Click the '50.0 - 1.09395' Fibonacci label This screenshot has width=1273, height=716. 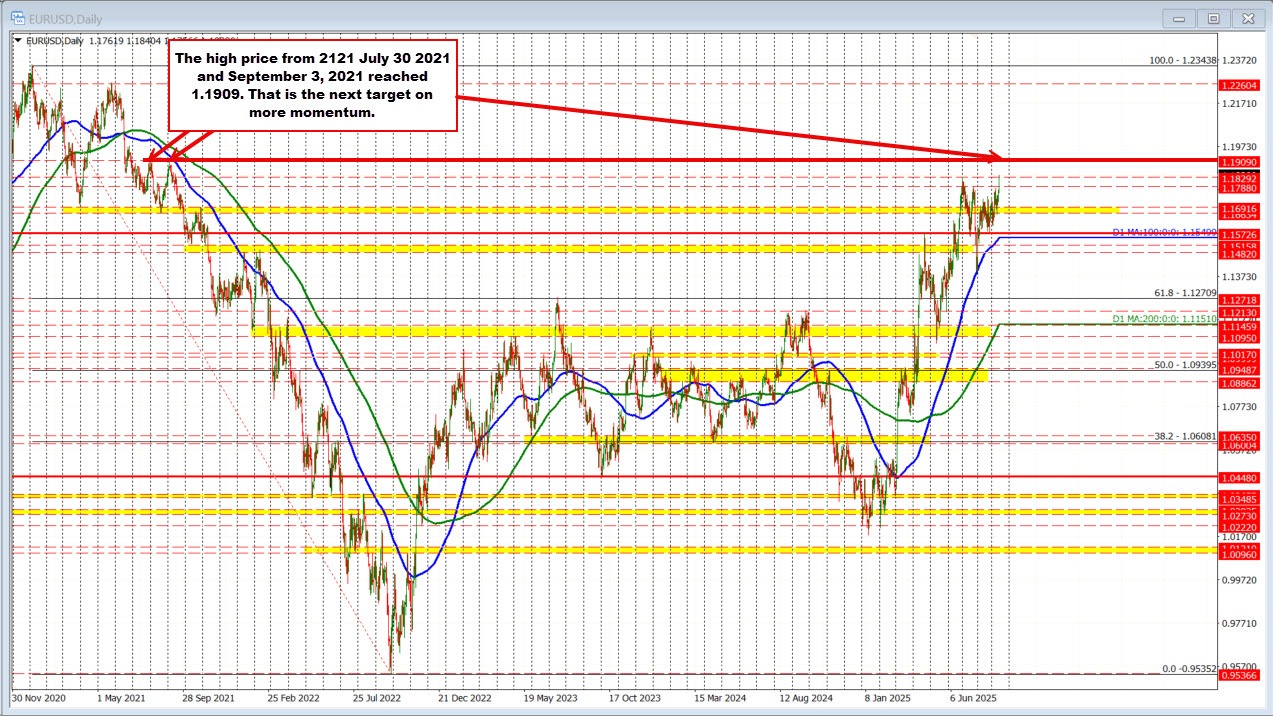pos(1185,365)
